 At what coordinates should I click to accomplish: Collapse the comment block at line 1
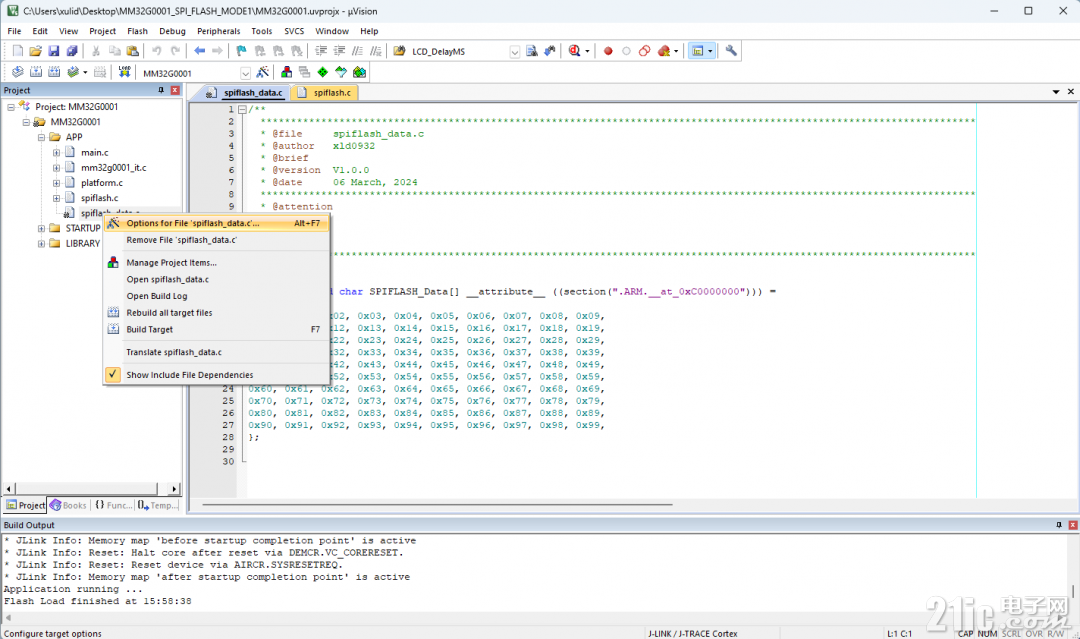point(242,109)
